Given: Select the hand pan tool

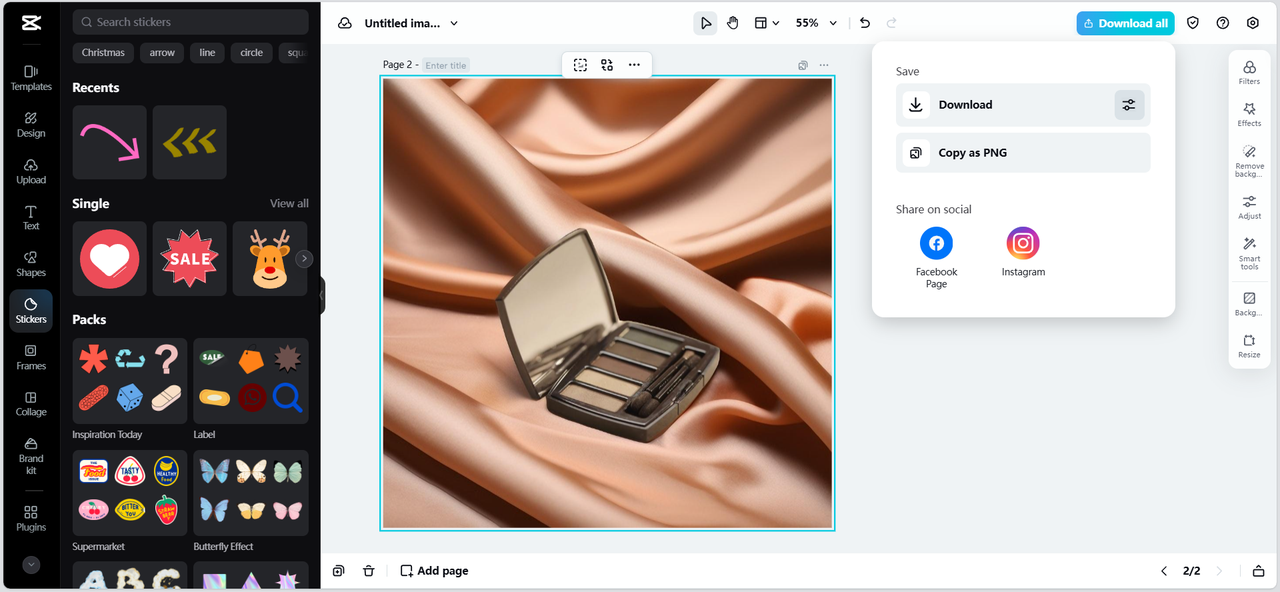Looking at the screenshot, I should (733, 23).
